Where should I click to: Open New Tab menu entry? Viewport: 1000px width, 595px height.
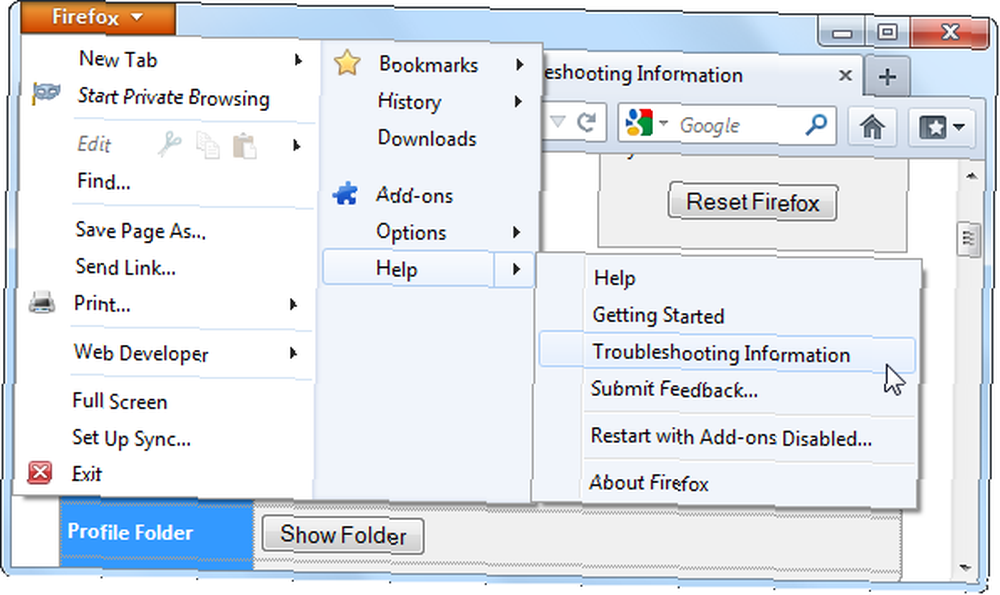(118, 59)
